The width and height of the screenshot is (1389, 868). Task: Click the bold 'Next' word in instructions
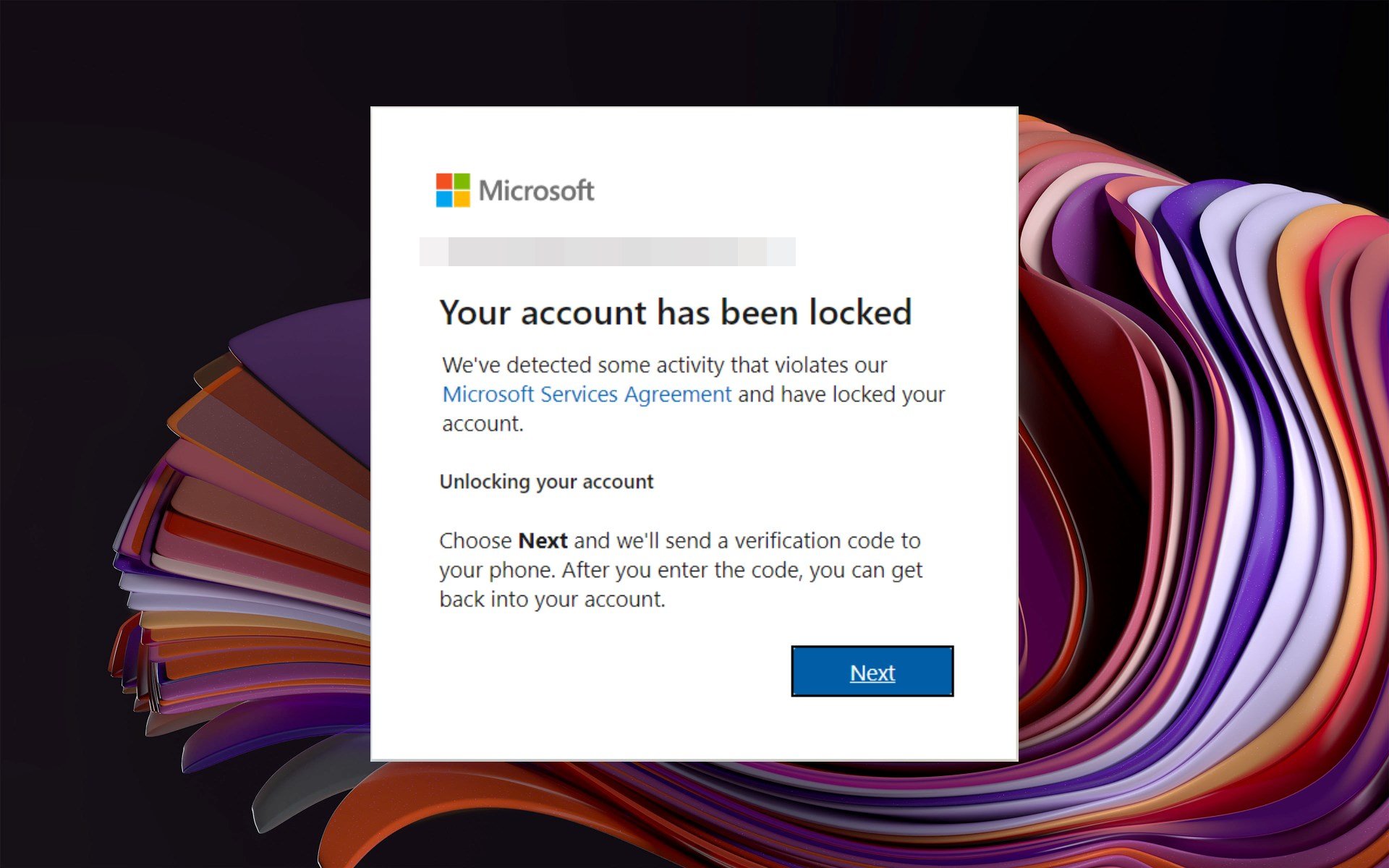543,541
